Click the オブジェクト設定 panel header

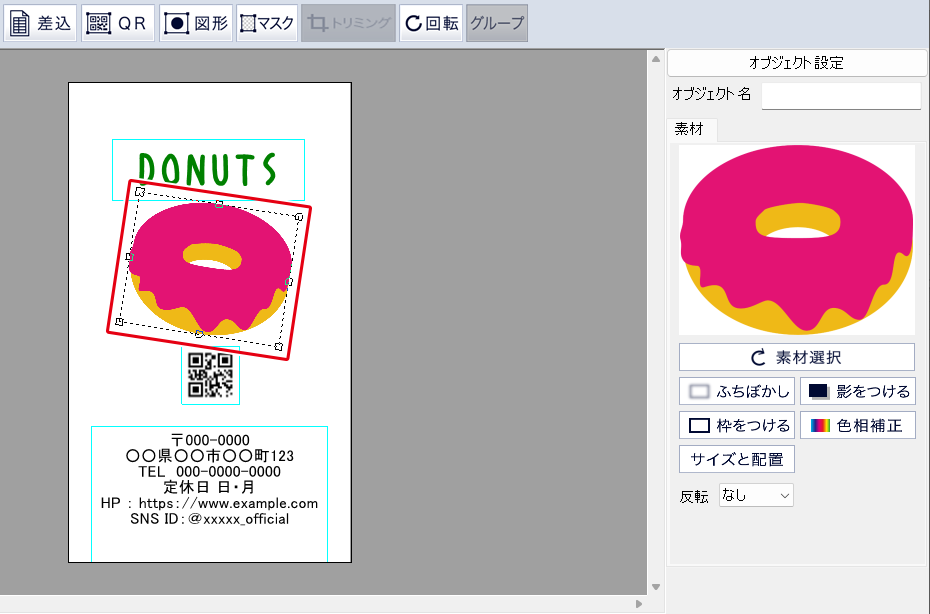point(796,62)
